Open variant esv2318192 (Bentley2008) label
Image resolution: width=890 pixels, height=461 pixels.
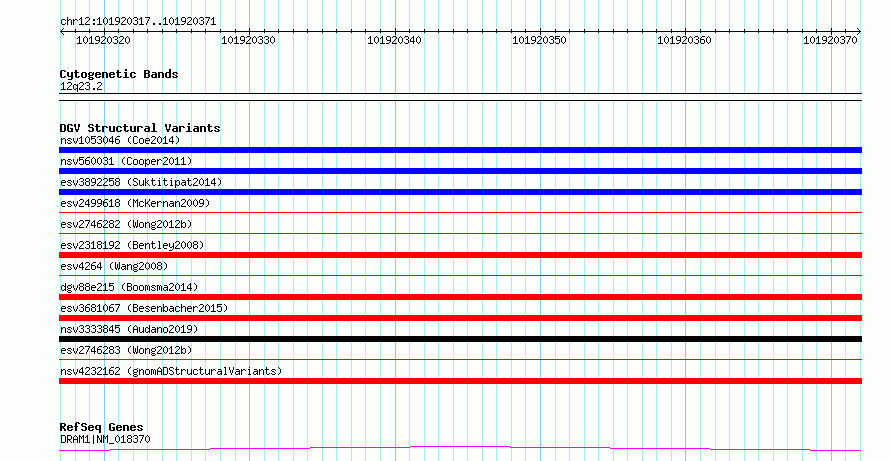click(132, 245)
